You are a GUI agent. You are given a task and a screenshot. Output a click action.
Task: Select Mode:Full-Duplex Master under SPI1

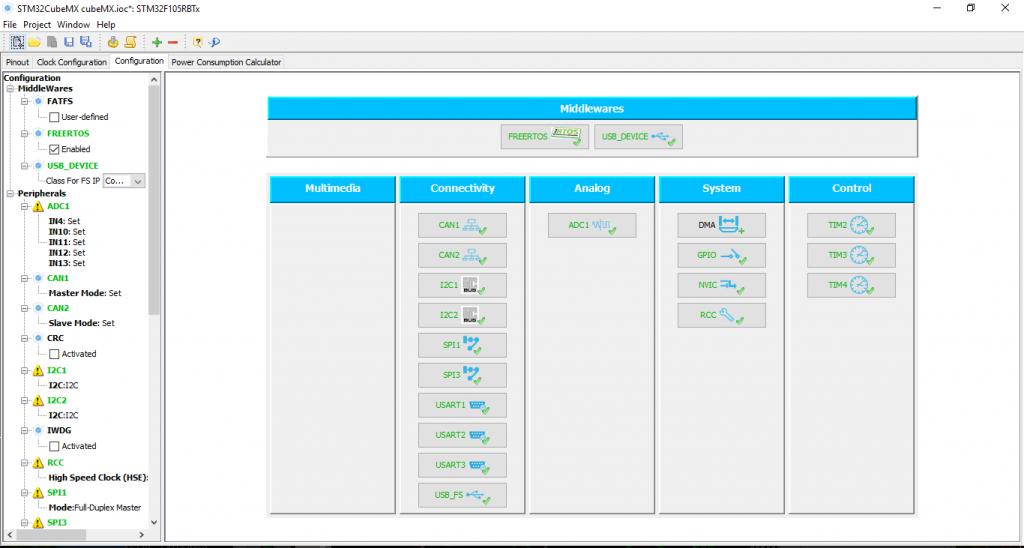click(x=95, y=508)
